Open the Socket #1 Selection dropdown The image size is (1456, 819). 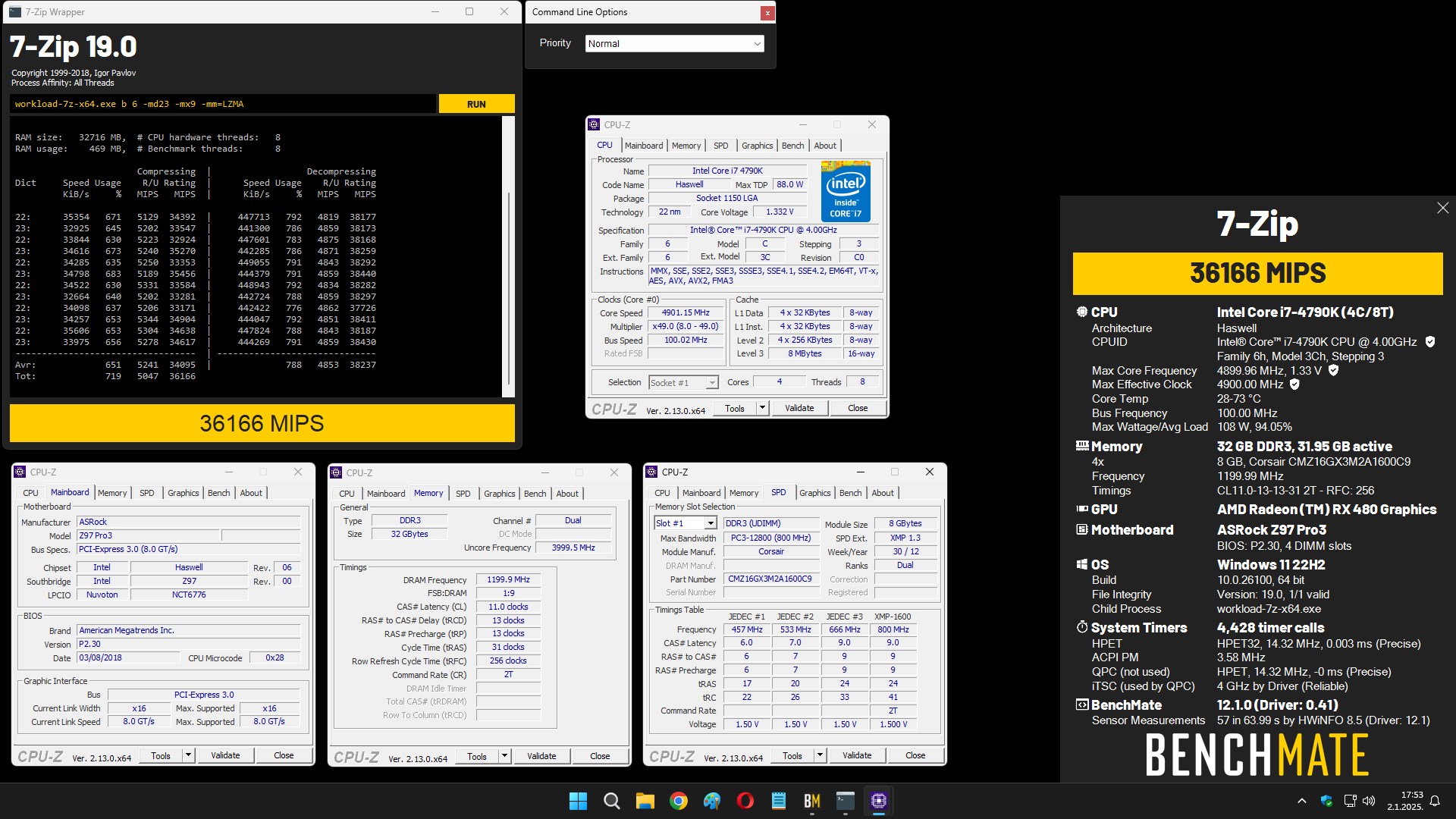(683, 383)
